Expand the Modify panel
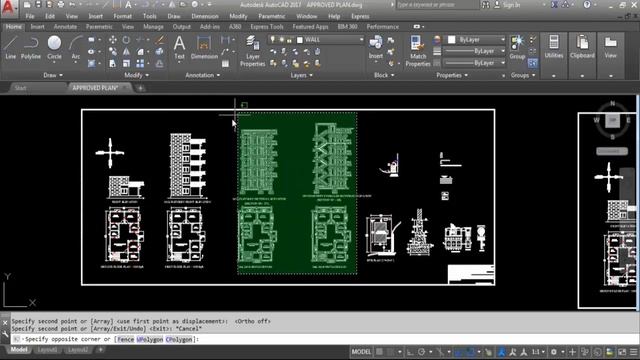 [136, 75]
